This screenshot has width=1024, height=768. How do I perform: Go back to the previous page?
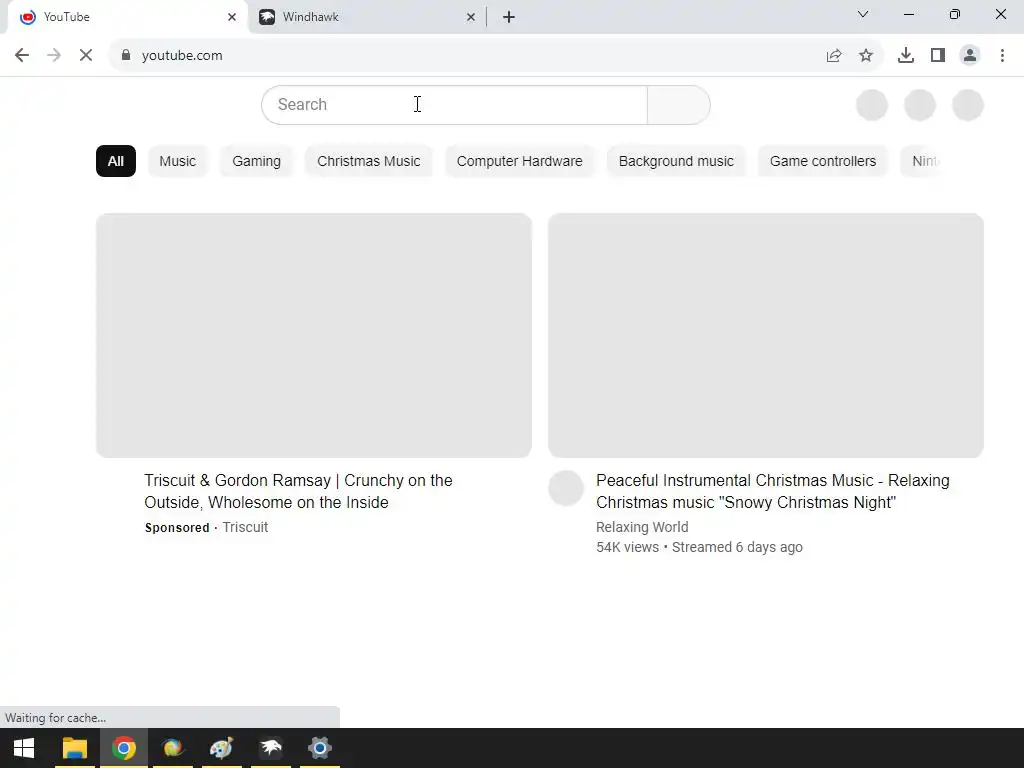[x=22, y=56]
